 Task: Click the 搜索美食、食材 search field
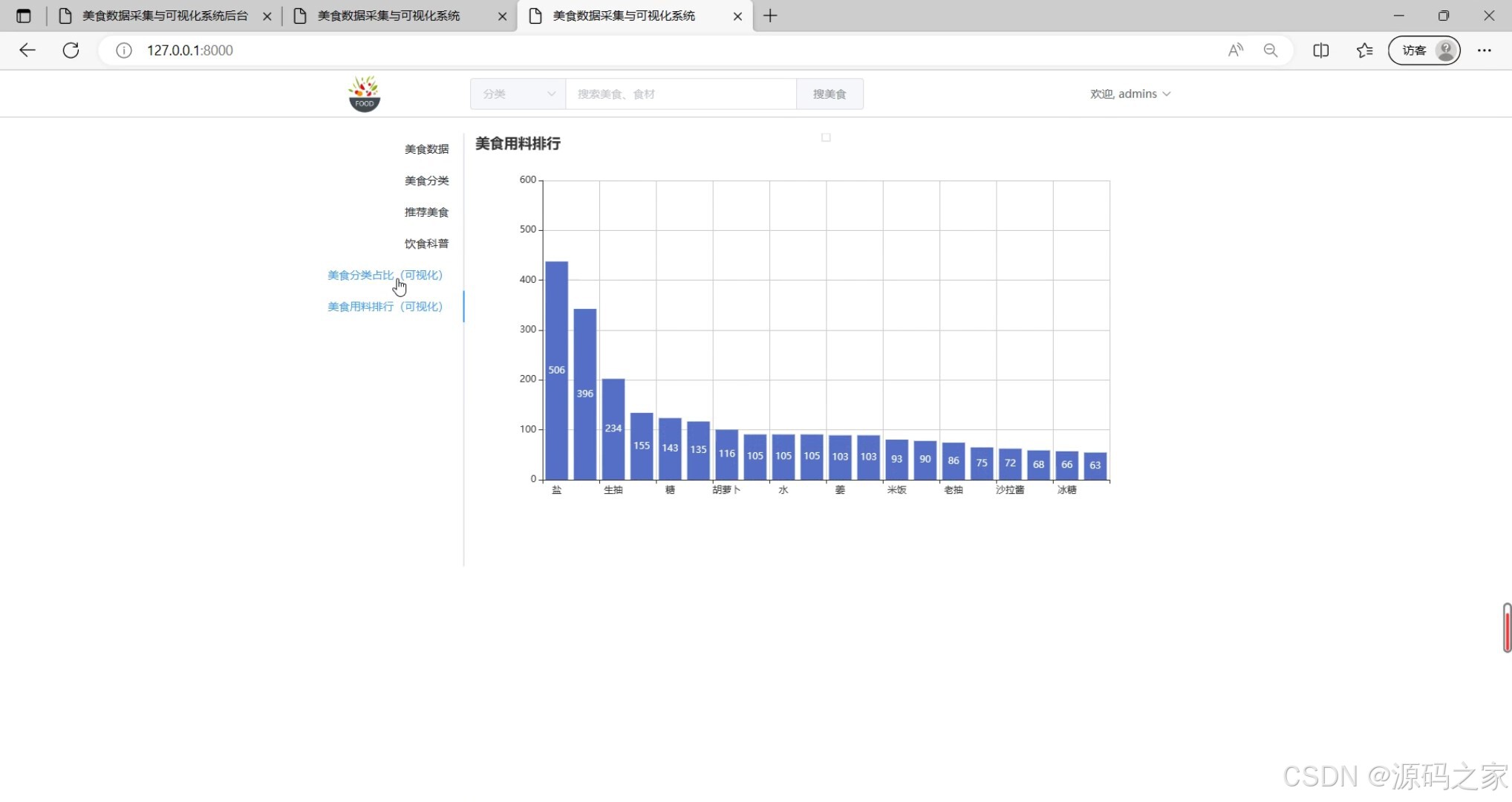[680, 94]
